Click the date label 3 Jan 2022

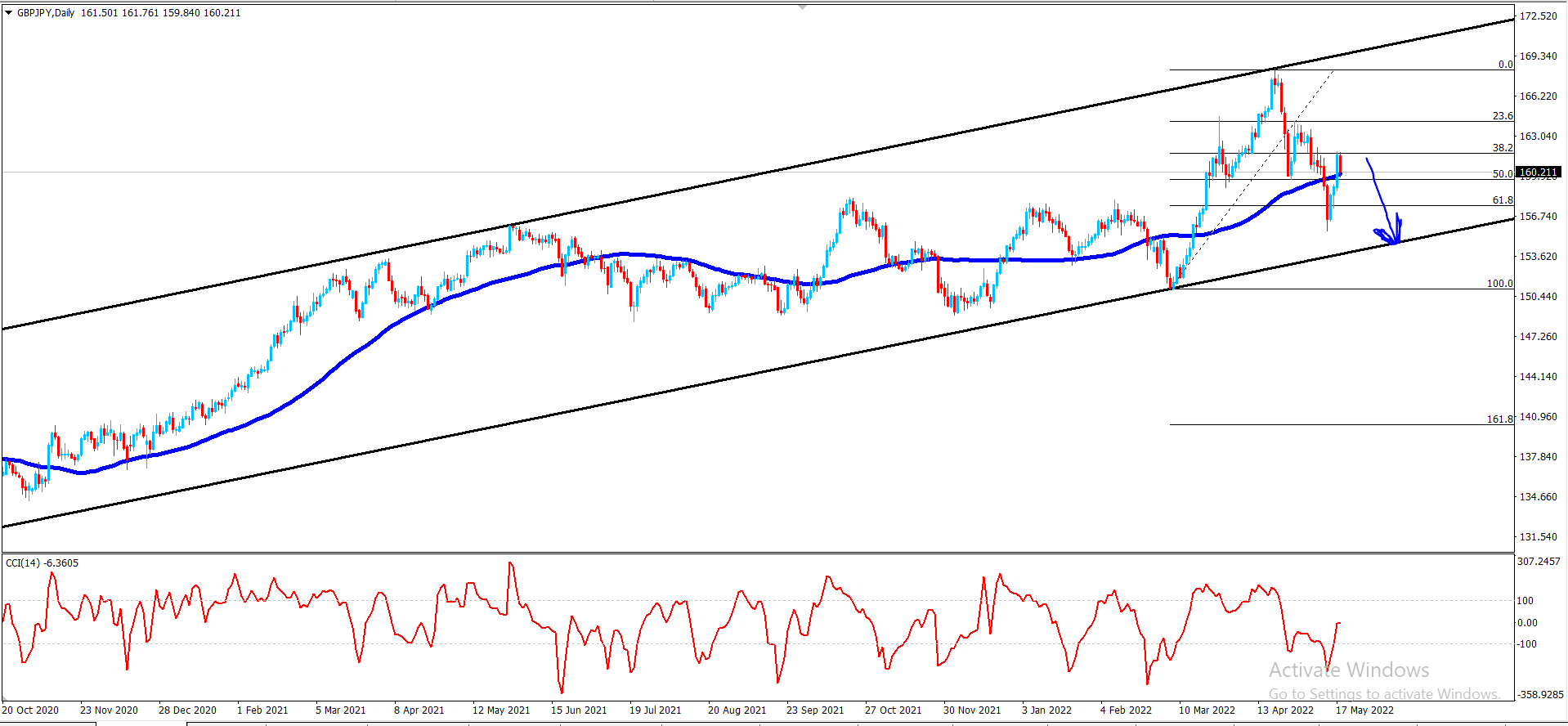[1046, 710]
